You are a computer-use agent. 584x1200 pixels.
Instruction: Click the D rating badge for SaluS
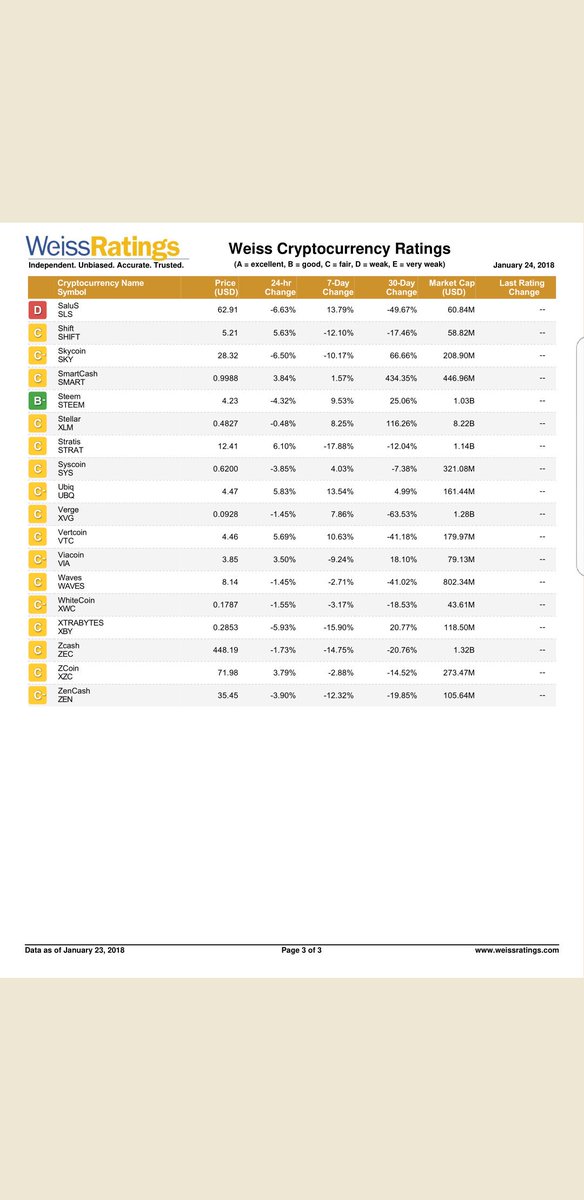point(38,310)
